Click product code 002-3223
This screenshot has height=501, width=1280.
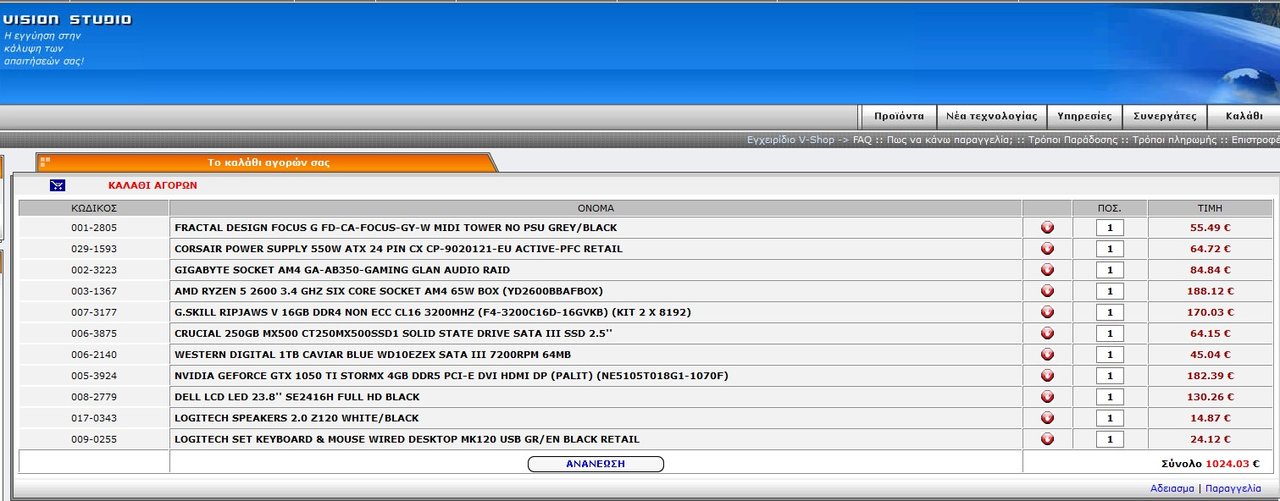click(x=94, y=270)
